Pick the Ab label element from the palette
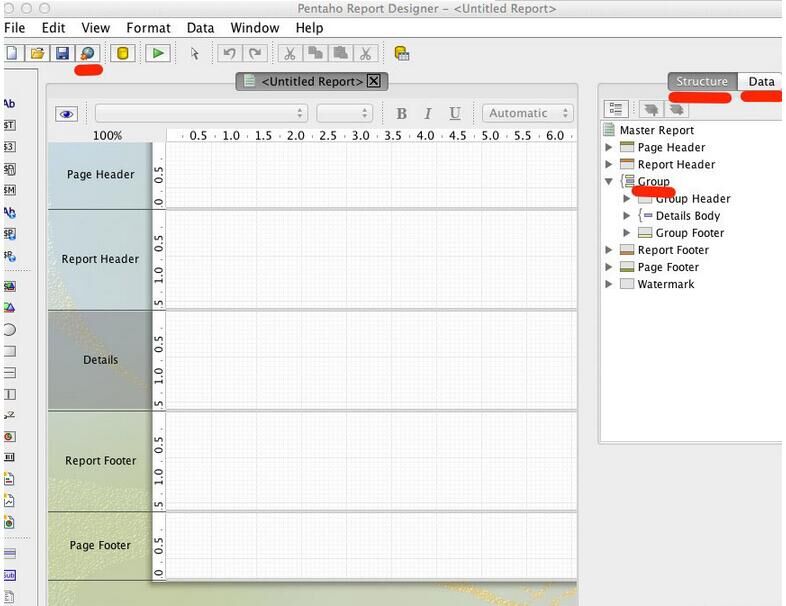 [x=9, y=104]
